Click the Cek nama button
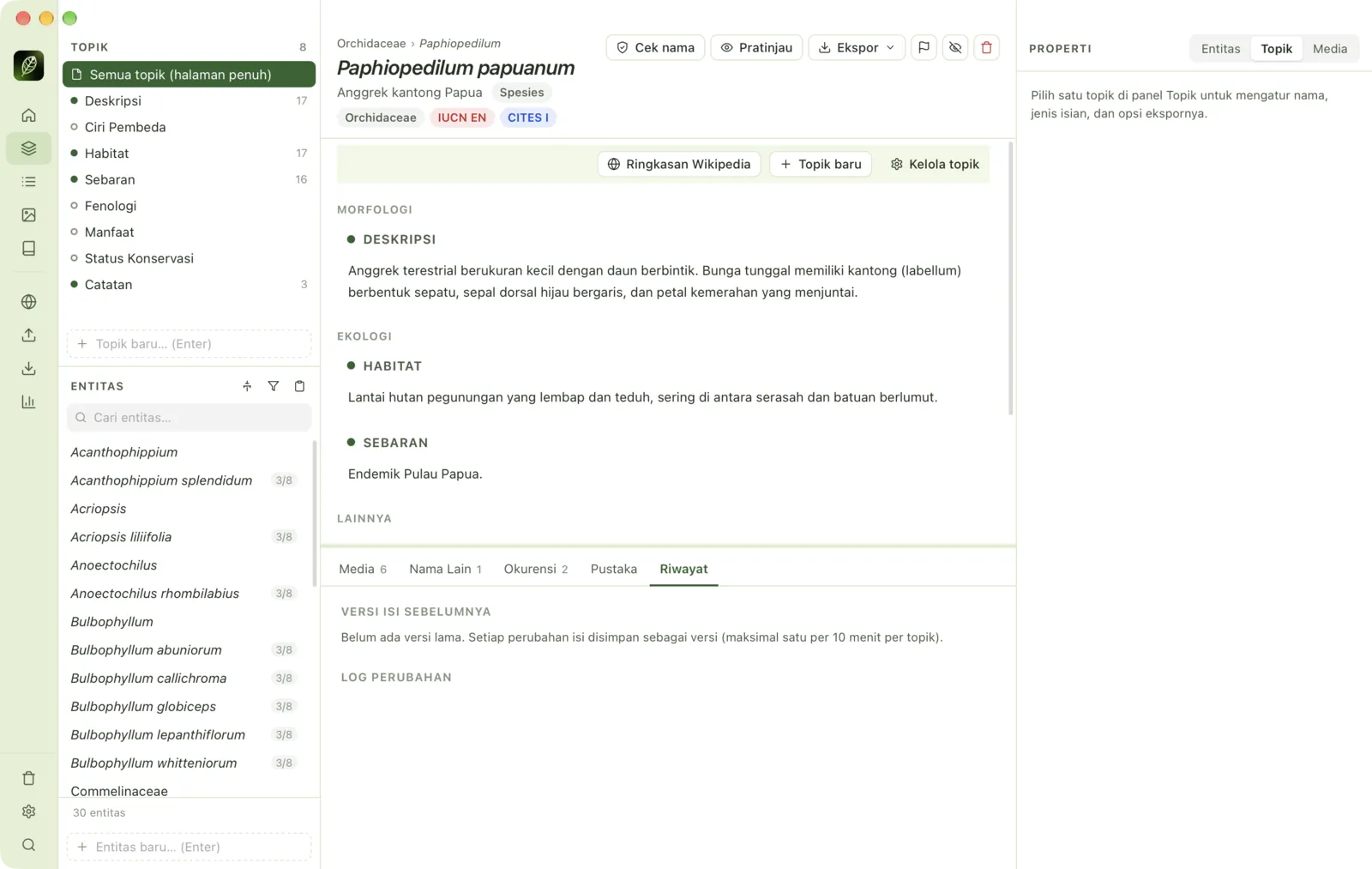The image size is (1372, 869). pos(655,47)
